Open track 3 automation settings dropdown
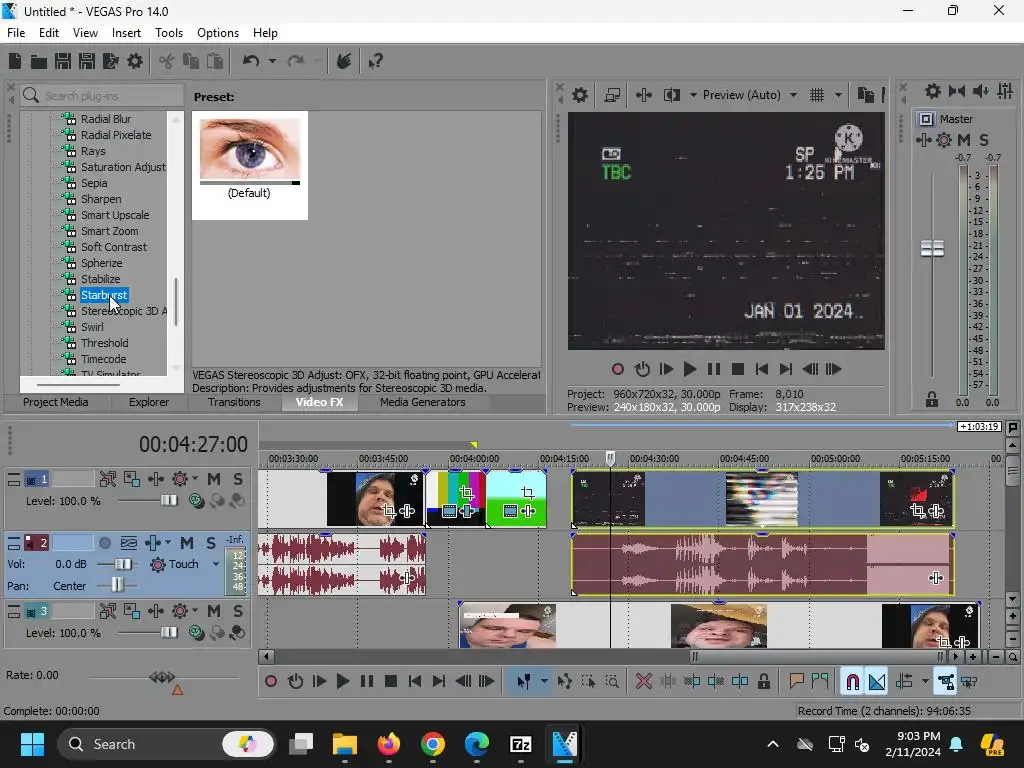 click(195, 611)
